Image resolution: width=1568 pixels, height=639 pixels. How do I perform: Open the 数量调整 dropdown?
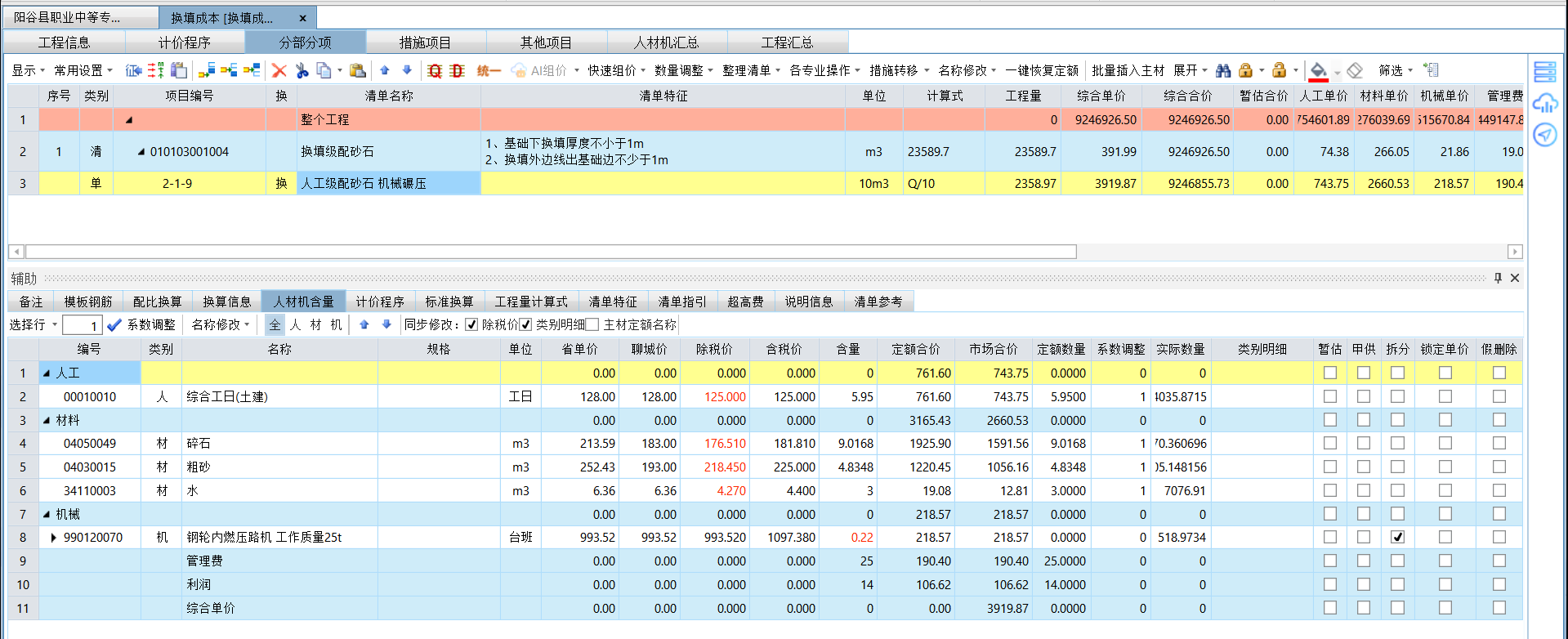684,71
